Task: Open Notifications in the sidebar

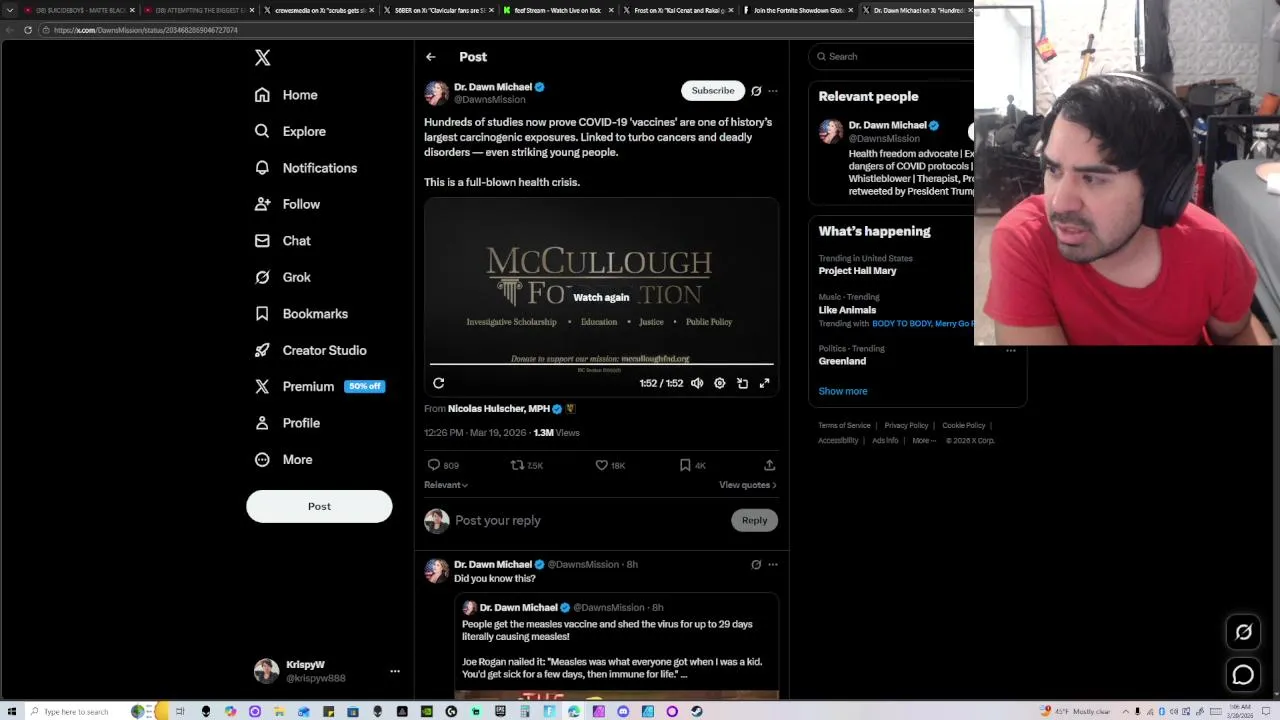Action: pos(305,168)
